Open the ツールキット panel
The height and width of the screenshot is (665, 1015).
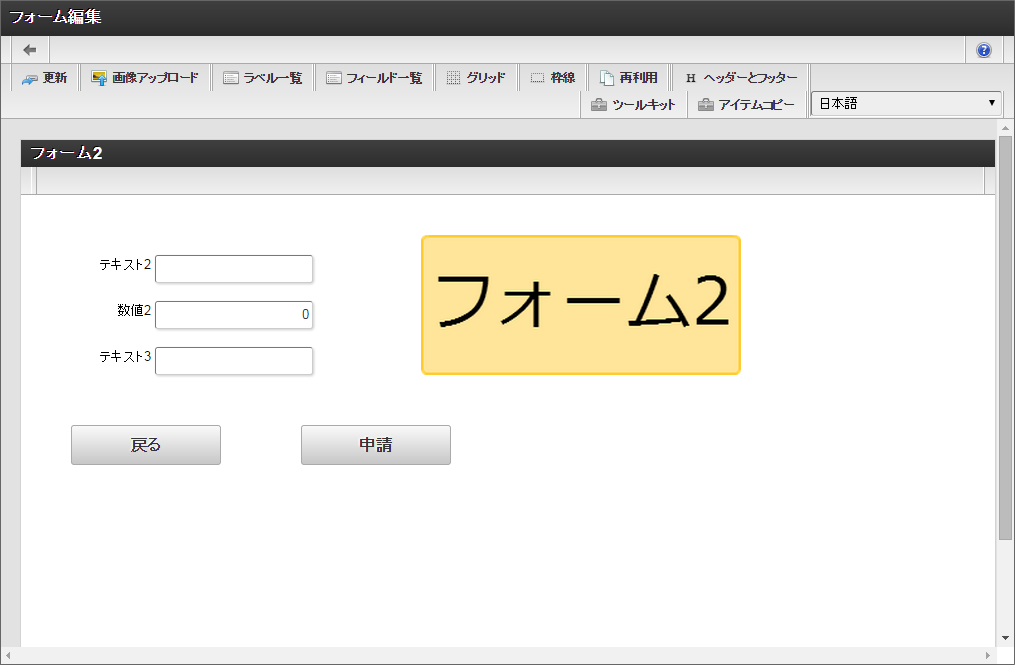[x=634, y=103]
